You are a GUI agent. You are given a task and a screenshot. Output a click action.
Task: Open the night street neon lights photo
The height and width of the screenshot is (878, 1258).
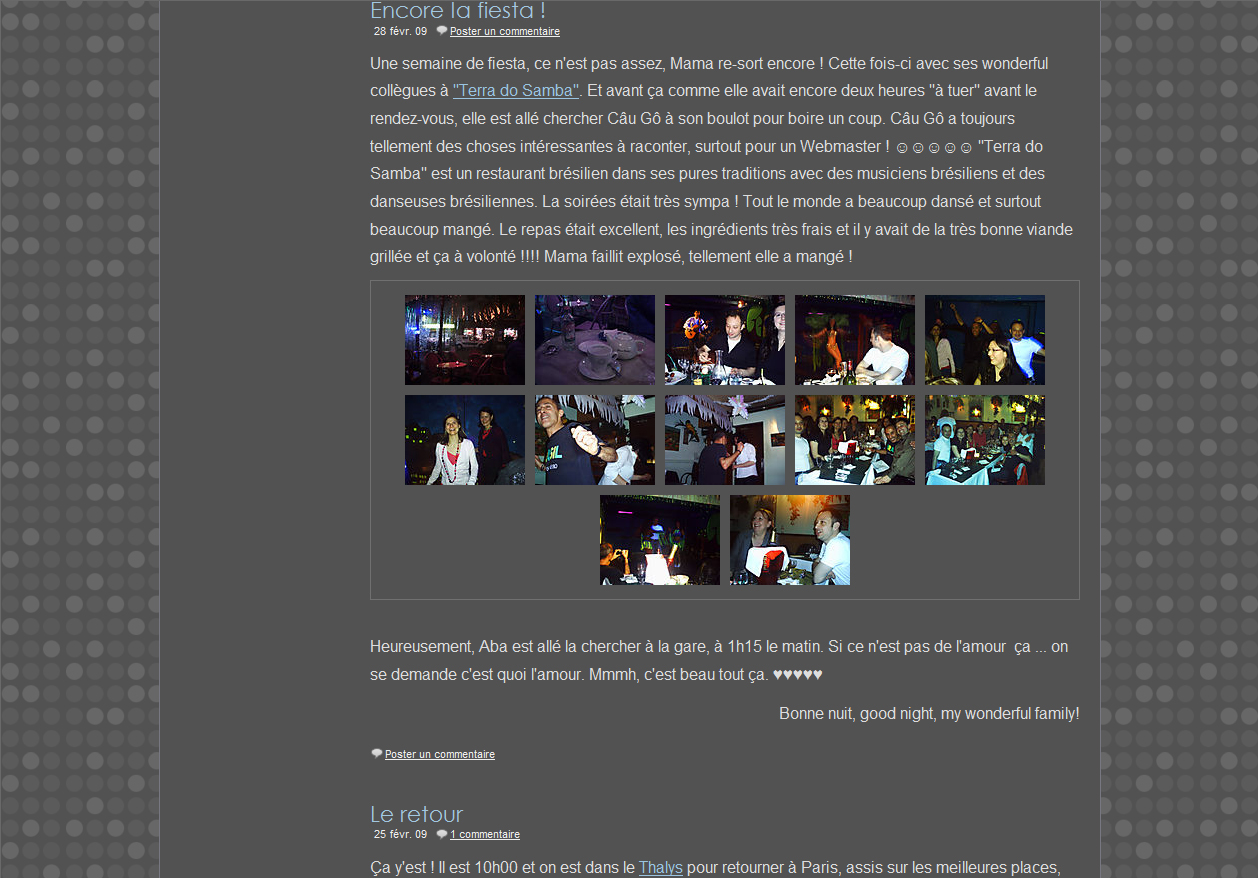pos(464,340)
